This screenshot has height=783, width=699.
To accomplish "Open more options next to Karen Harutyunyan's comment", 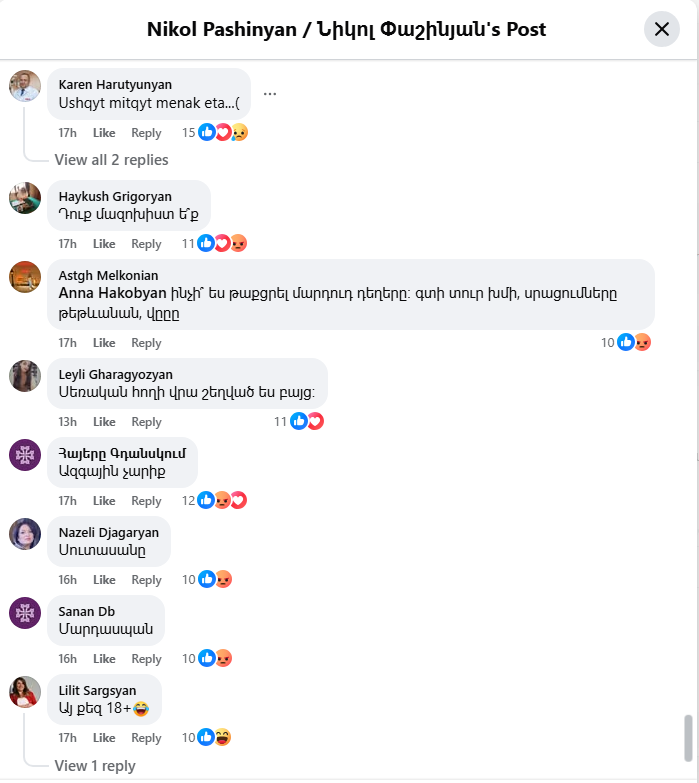I will pos(269,95).
